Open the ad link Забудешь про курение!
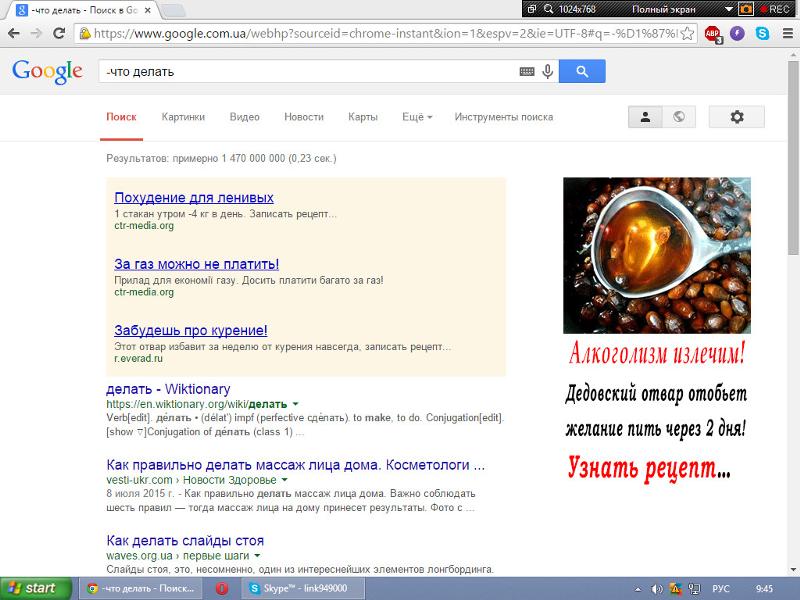The image size is (800, 600). click(191, 330)
